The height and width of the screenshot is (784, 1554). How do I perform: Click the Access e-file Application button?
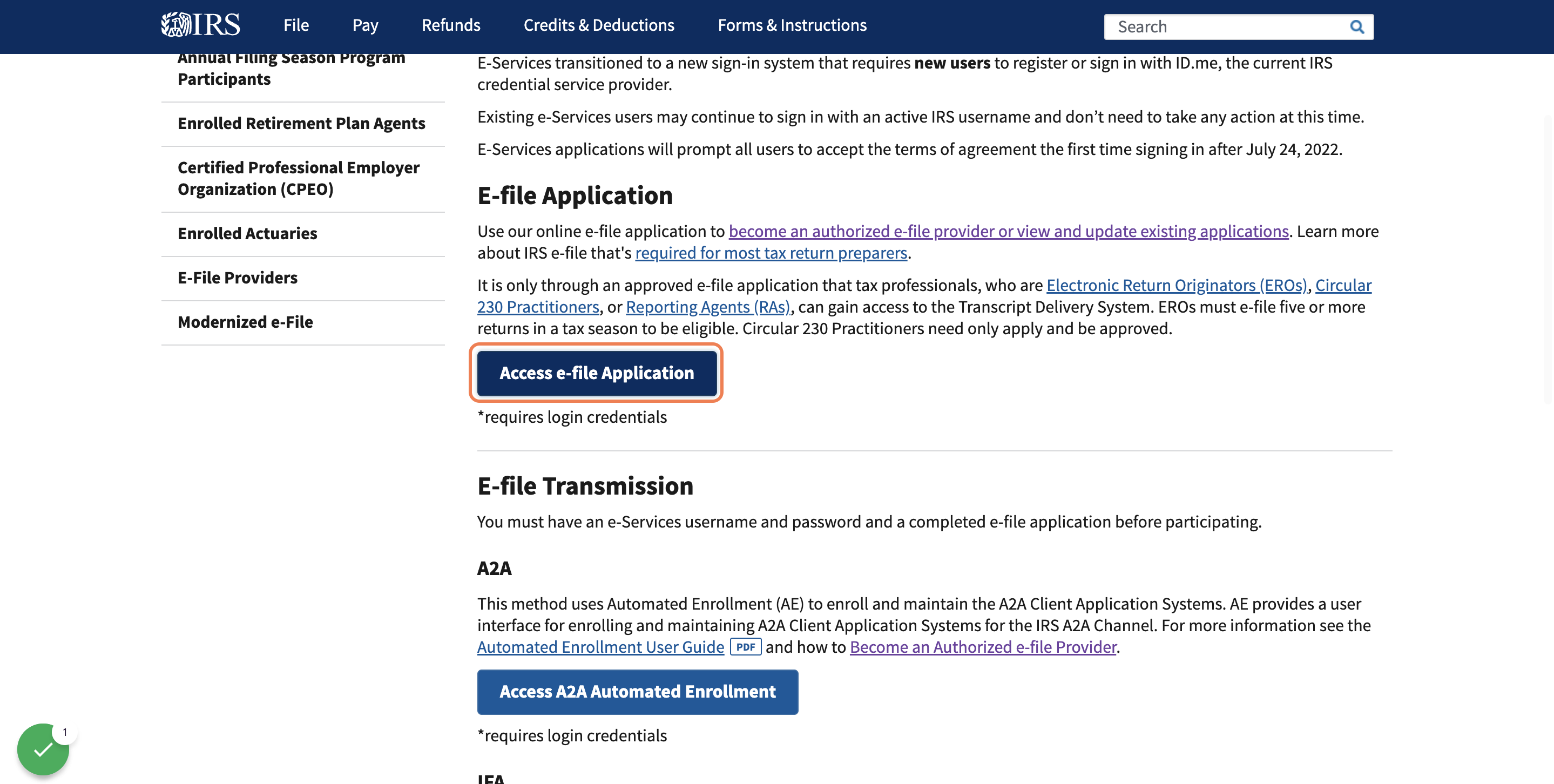coord(596,373)
